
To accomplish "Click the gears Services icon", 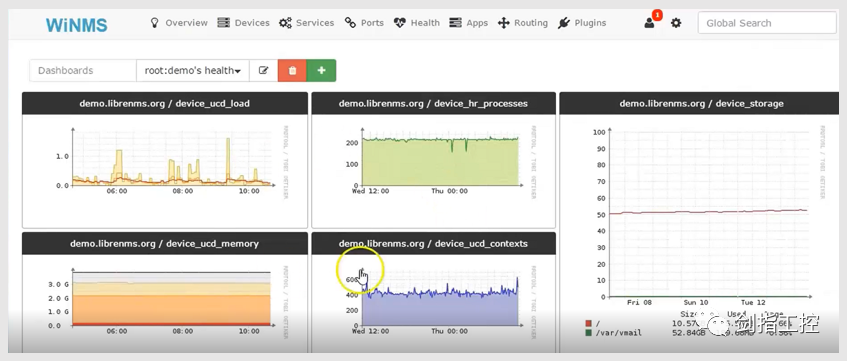I will tap(285, 23).
